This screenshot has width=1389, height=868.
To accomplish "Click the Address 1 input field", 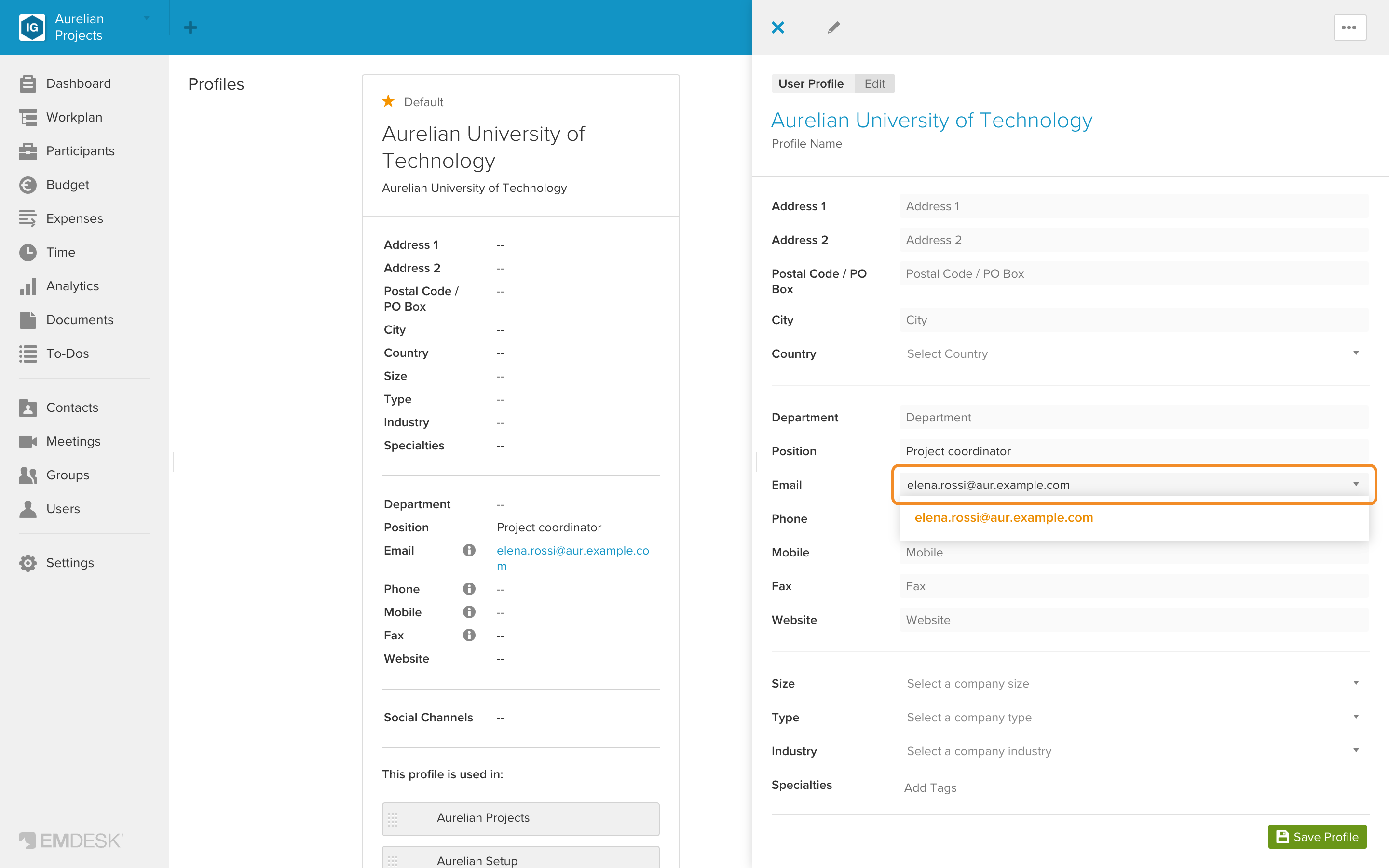I will [x=1133, y=207].
